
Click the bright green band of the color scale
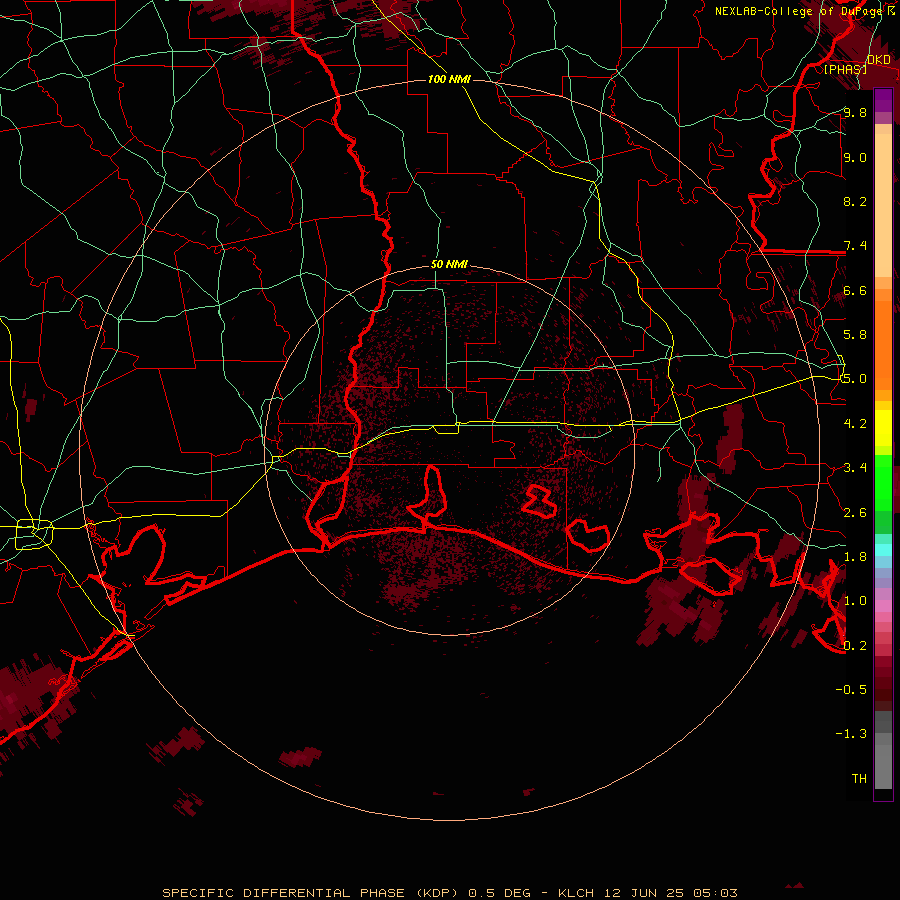pos(883,482)
